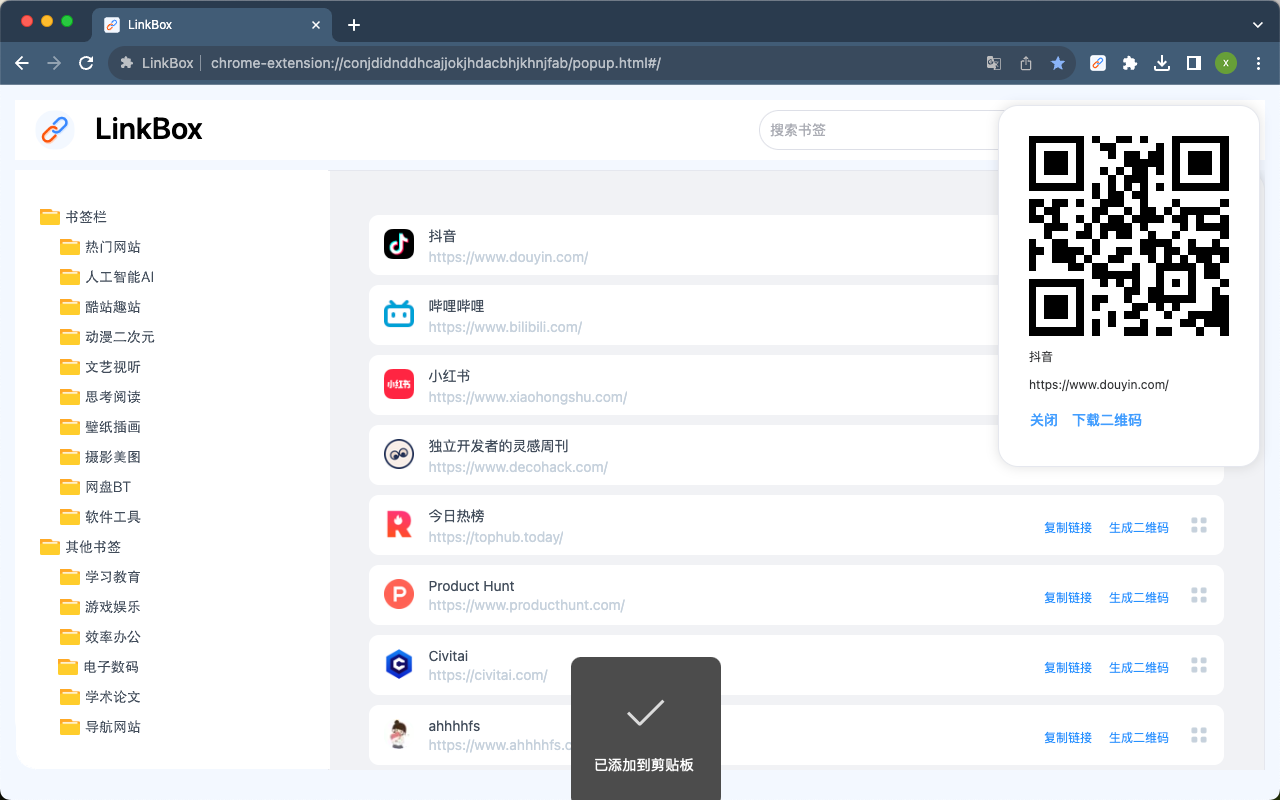Viewport: 1280px width, 800px height.
Task: Open tab search chevron dropdown
Action: 1258,24
